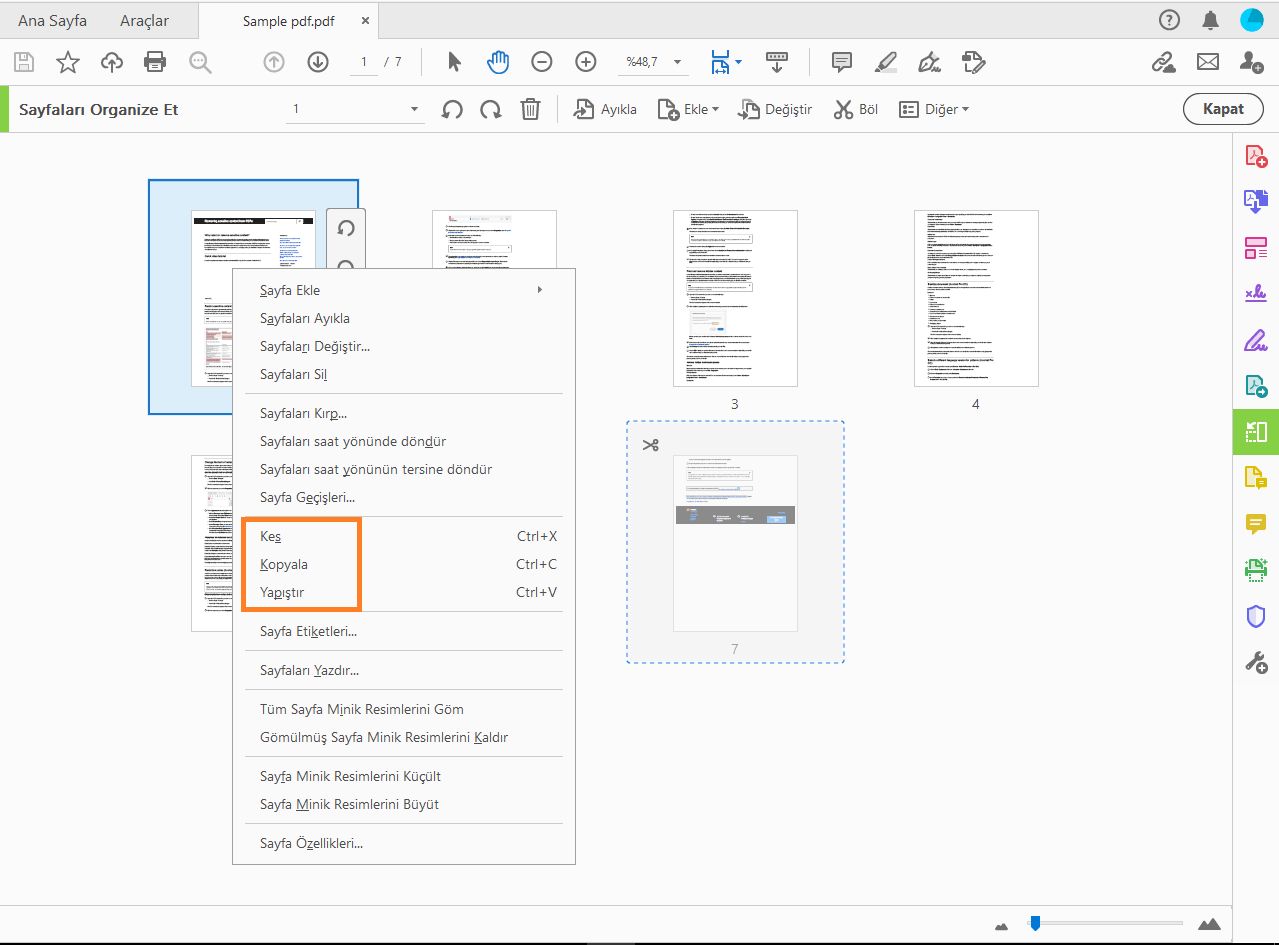Click the zoom in plus icon

pyautogui.click(x=586, y=62)
